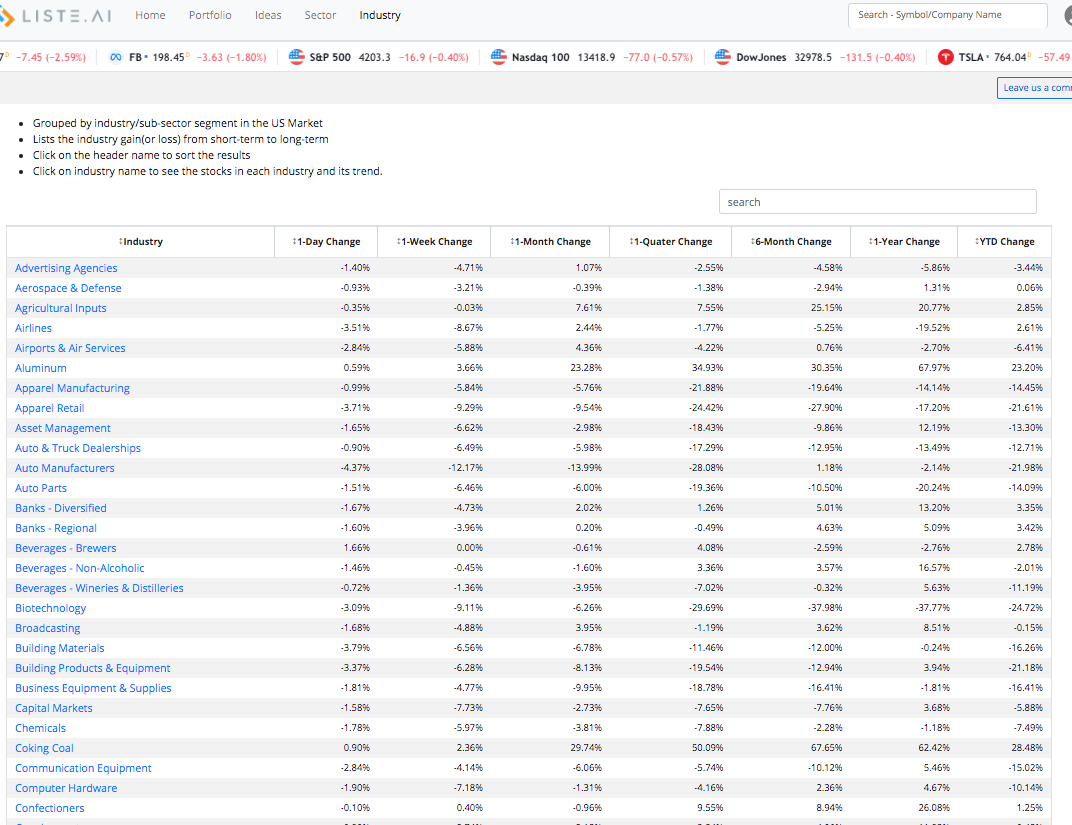Open the Ideas menu item

click(268, 15)
